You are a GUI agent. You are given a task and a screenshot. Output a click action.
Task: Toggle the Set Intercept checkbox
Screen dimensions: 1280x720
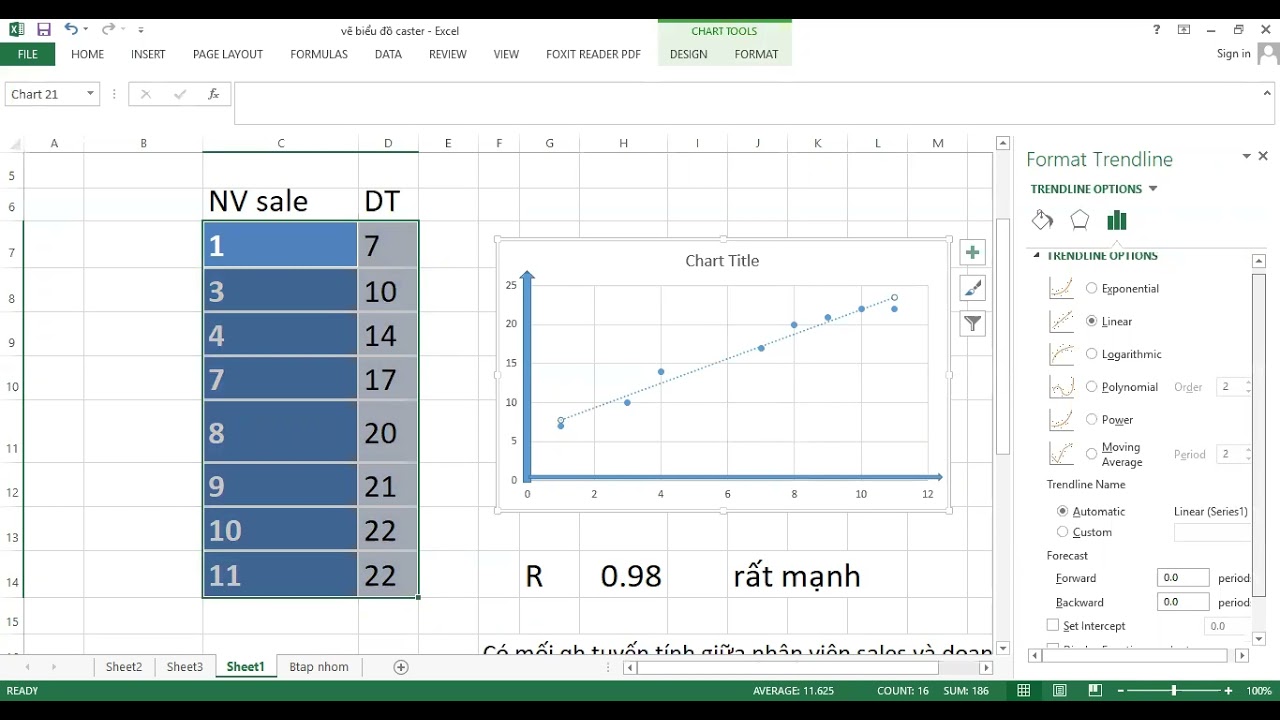pyautogui.click(x=1052, y=625)
